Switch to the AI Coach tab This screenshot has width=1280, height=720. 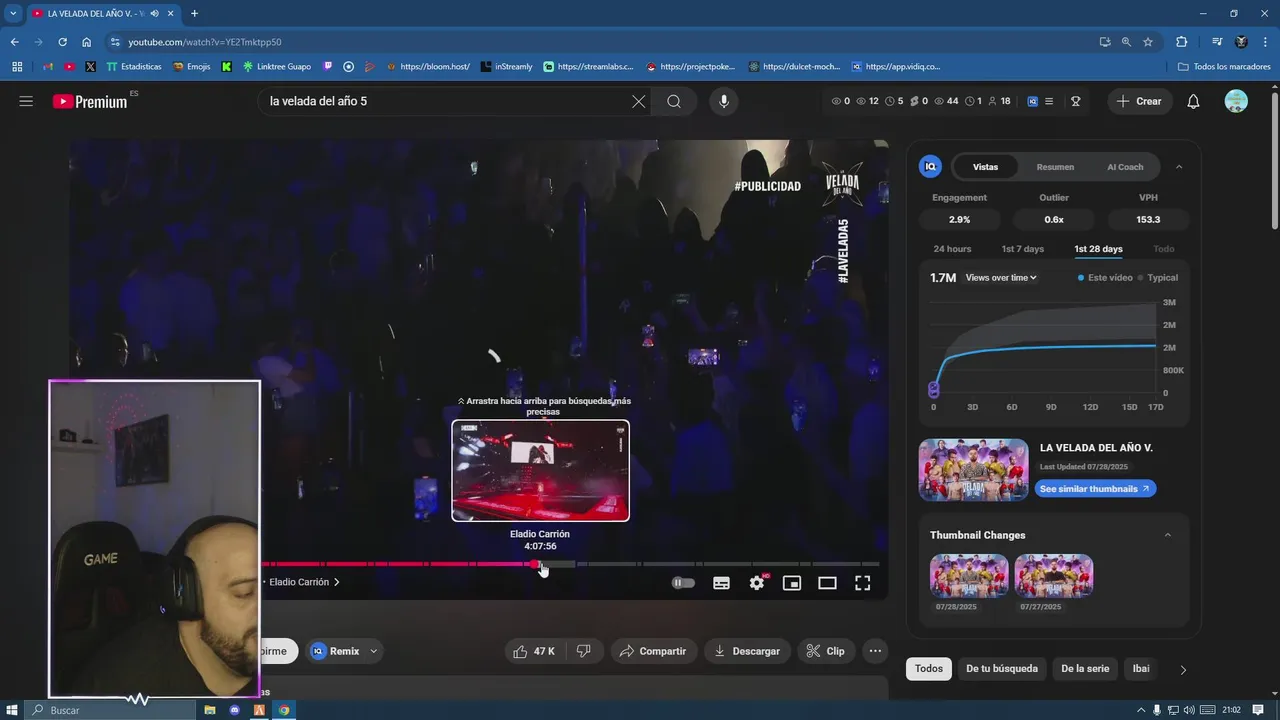pos(1125,167)
